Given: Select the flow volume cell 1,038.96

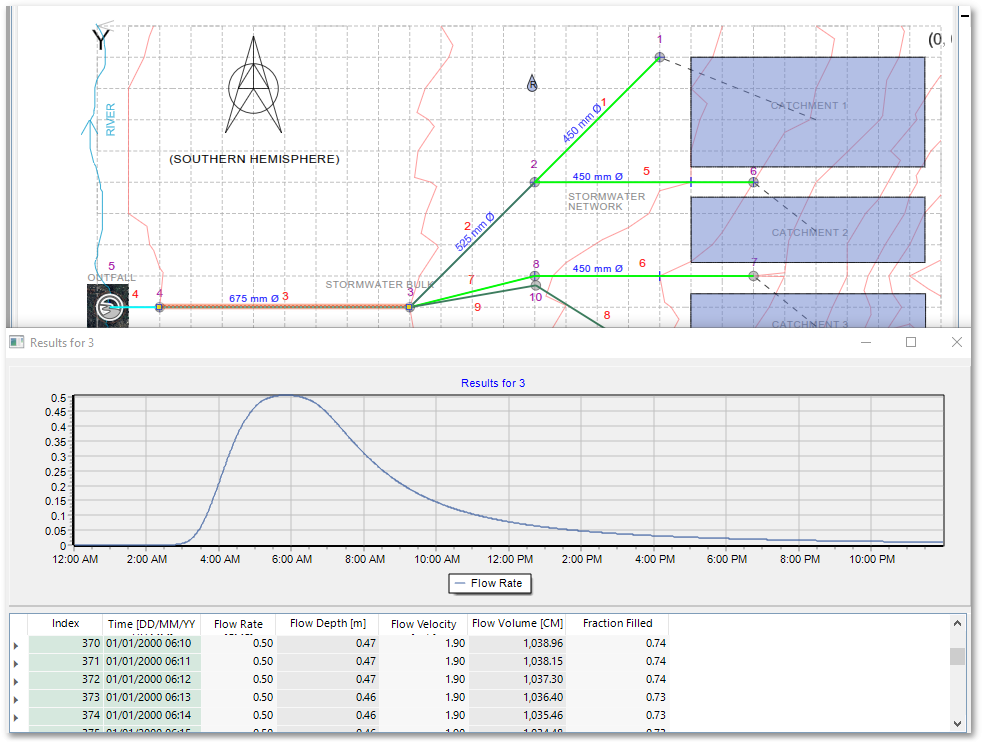Looking at the screenshot, I should [517, 643].
